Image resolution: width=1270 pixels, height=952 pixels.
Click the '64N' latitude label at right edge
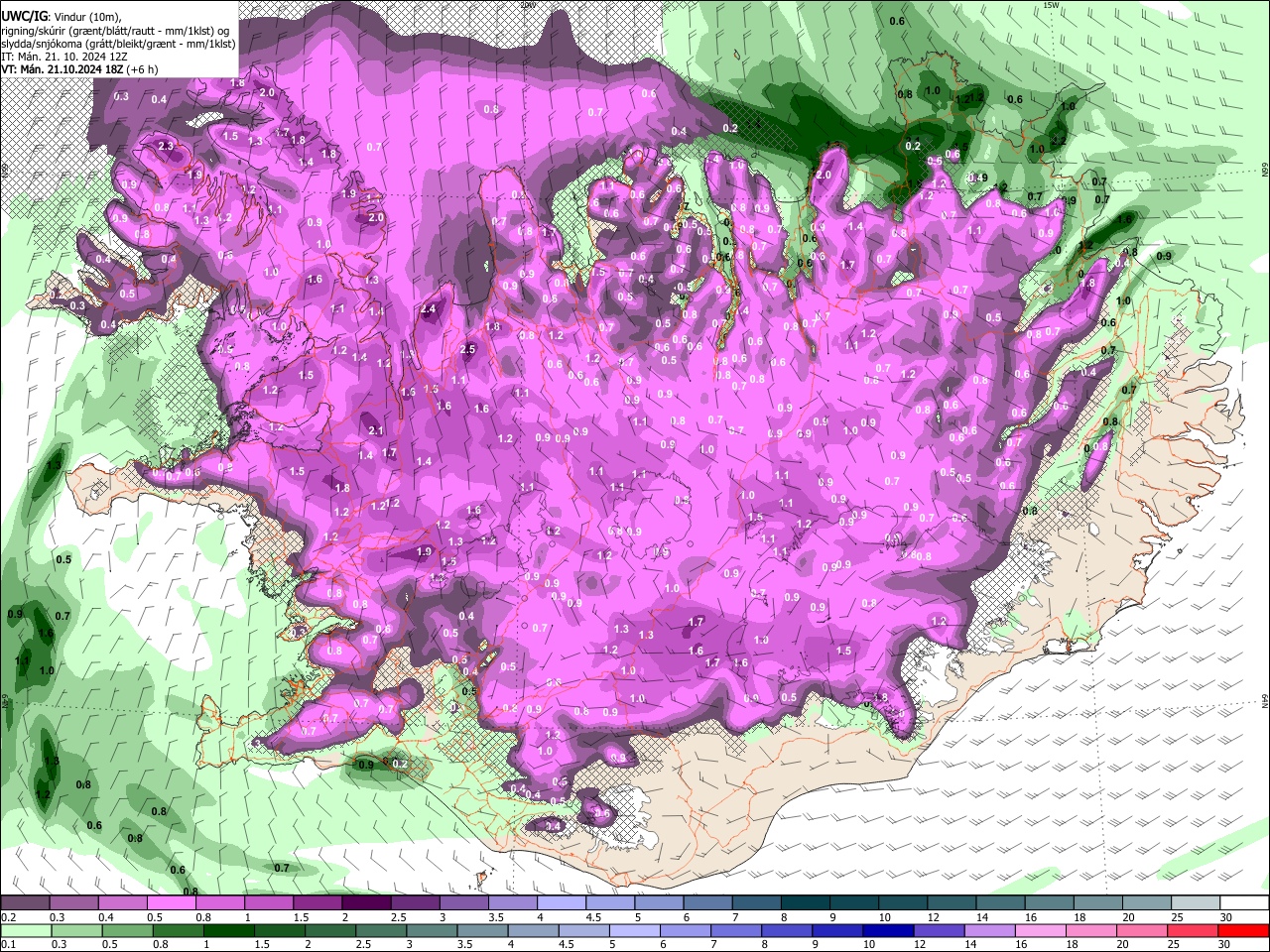(x=1265, y=701)
